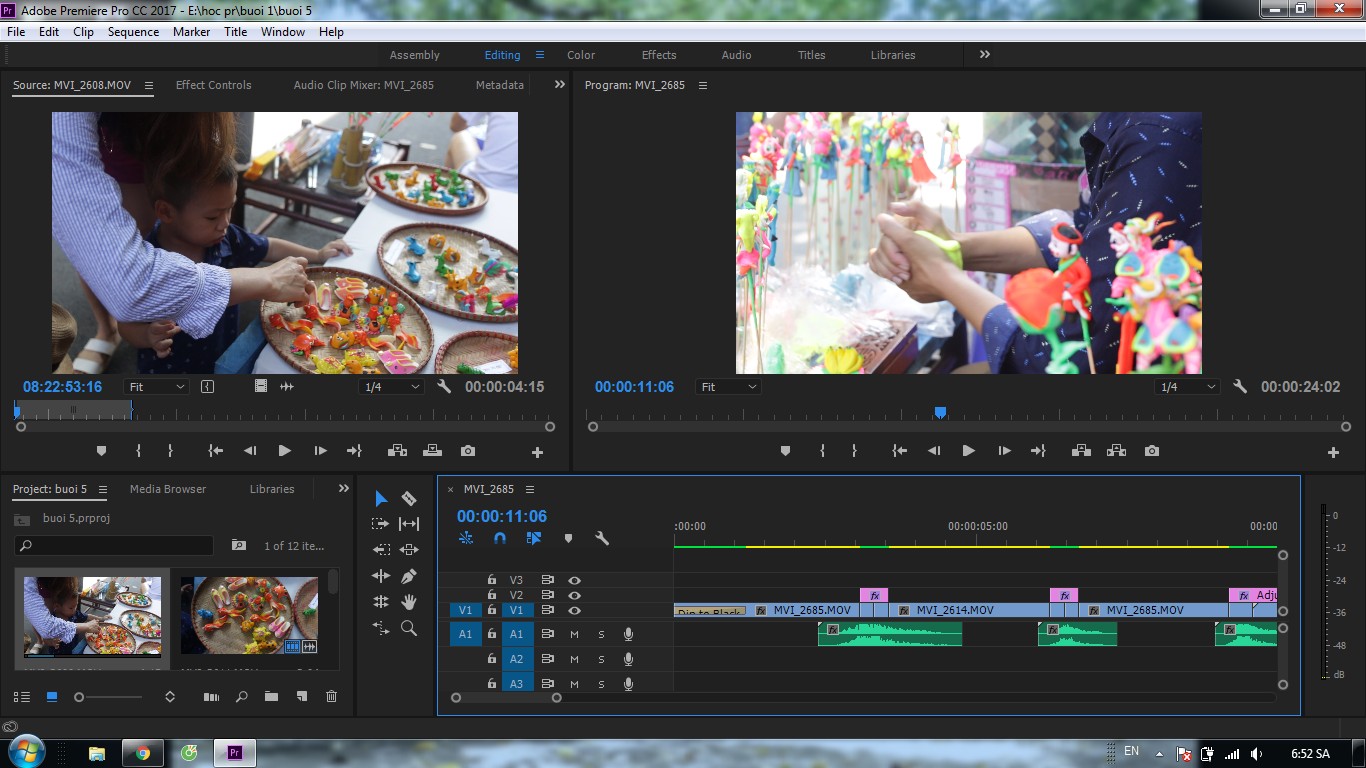
Task: Open the Program monitor Fit zoom dropdown
Action: pyautogui.click(x=728, y=387)
